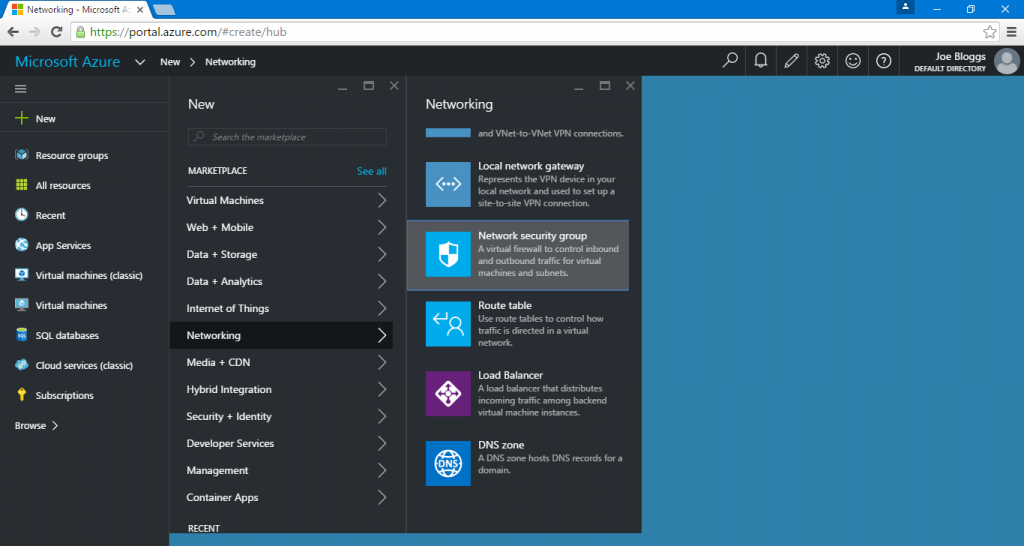Expand Internet of Things chevron

coord(382,308)
